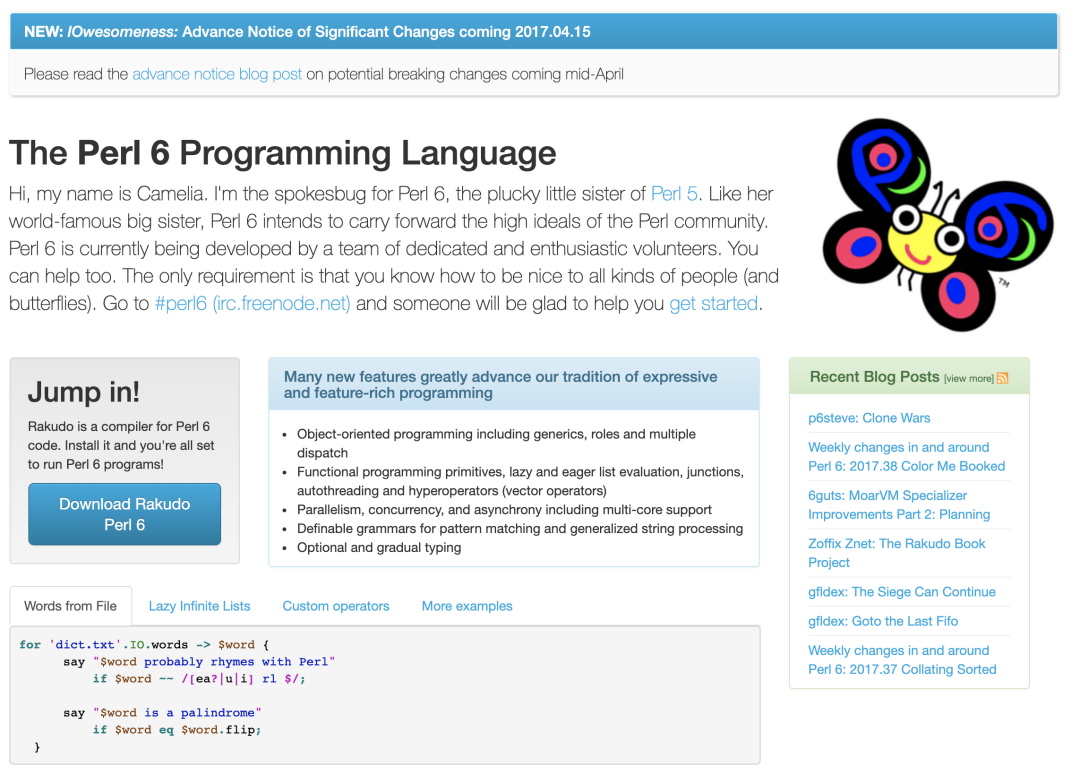Click the Download Rakudo Perl 6 button
This screenshot has width=1080, height=775.
click(125, 515)
